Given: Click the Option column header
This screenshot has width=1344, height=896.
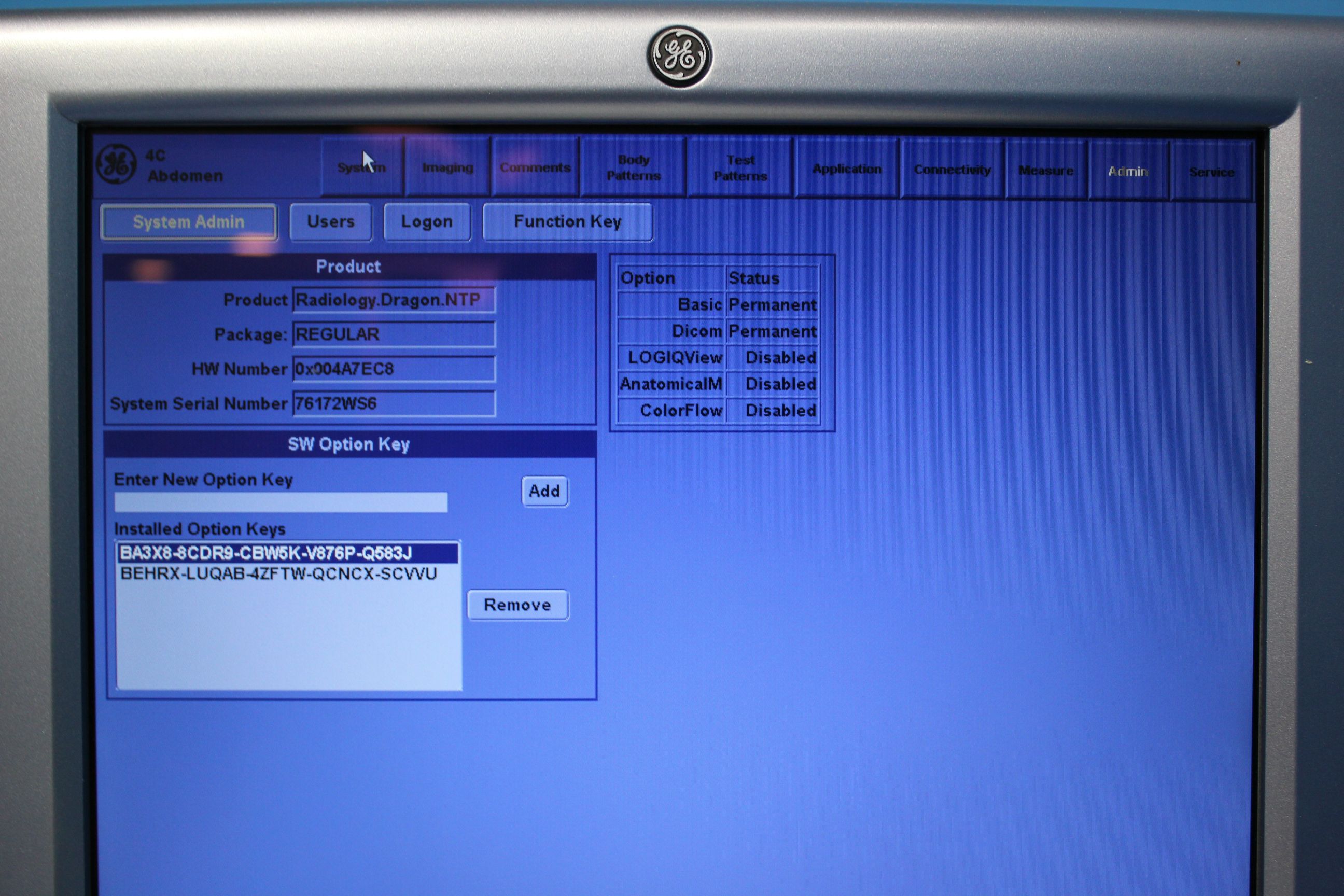Looking at the screenshot, I should tap(671, 278).
